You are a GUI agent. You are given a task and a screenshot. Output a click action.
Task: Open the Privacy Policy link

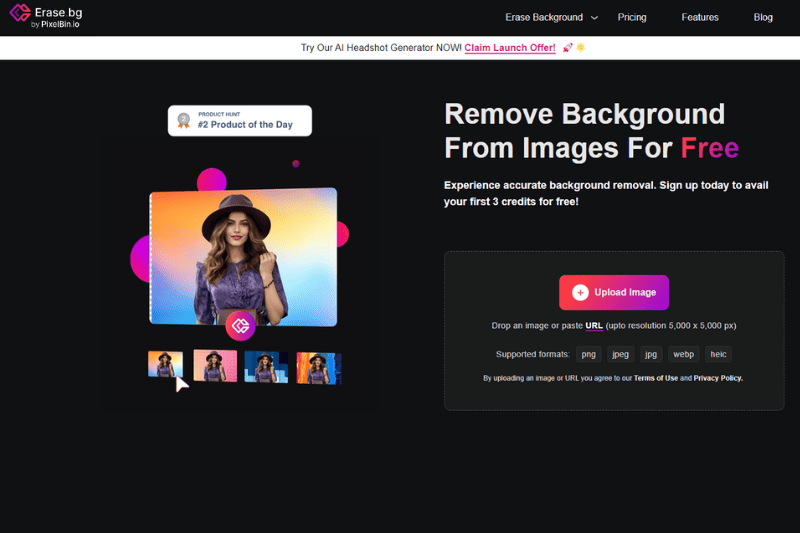[x=718, y=378]
